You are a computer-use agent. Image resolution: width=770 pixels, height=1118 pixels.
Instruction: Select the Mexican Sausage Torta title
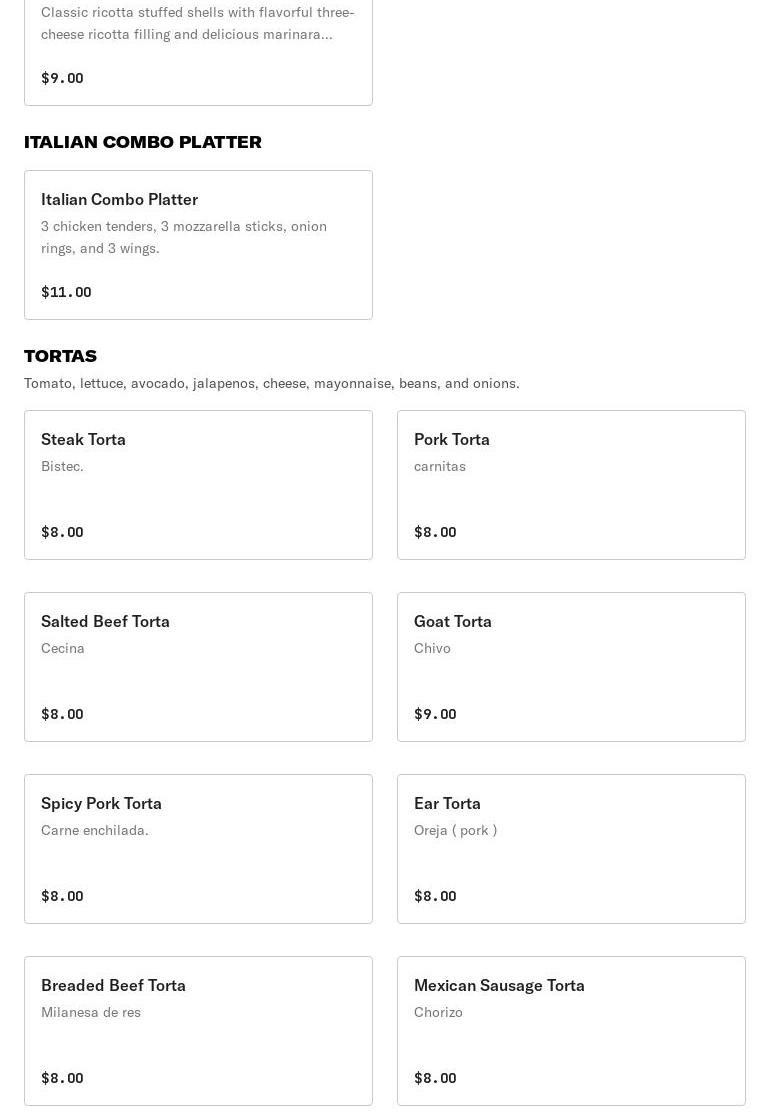click(x=499, y=985)
